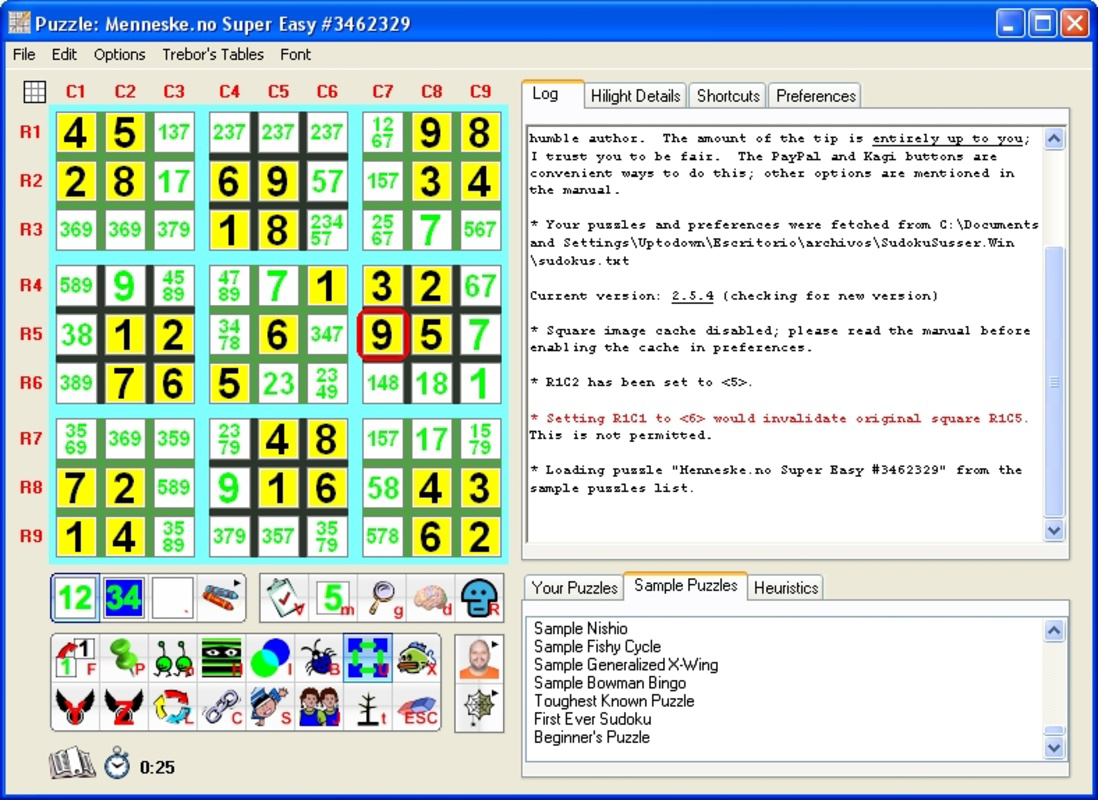Viewport: 1098px width, 800px height.
Task: Click the sample puzzles list scroll-down arrow
Action: click(x=1054, y=748)
